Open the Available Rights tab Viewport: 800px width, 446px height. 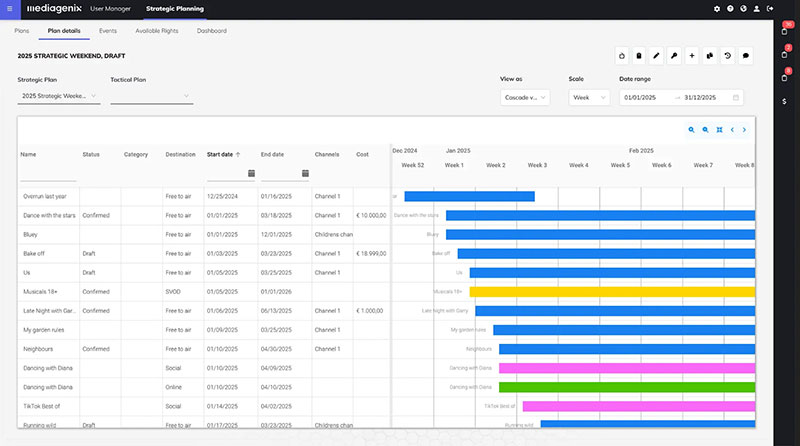tap(156, 31)
